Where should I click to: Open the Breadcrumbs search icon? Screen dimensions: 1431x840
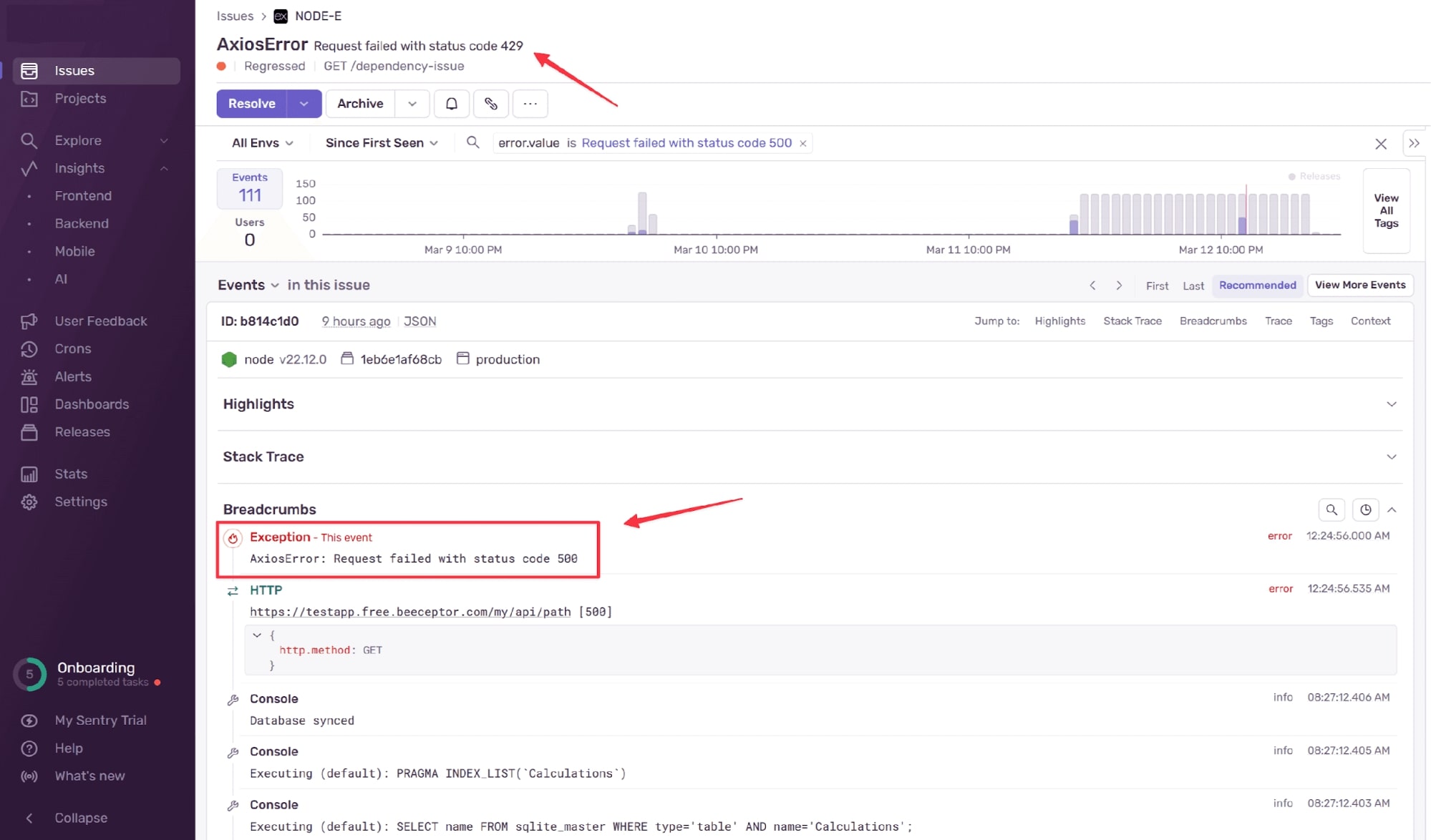click(x=1331, y=509)
